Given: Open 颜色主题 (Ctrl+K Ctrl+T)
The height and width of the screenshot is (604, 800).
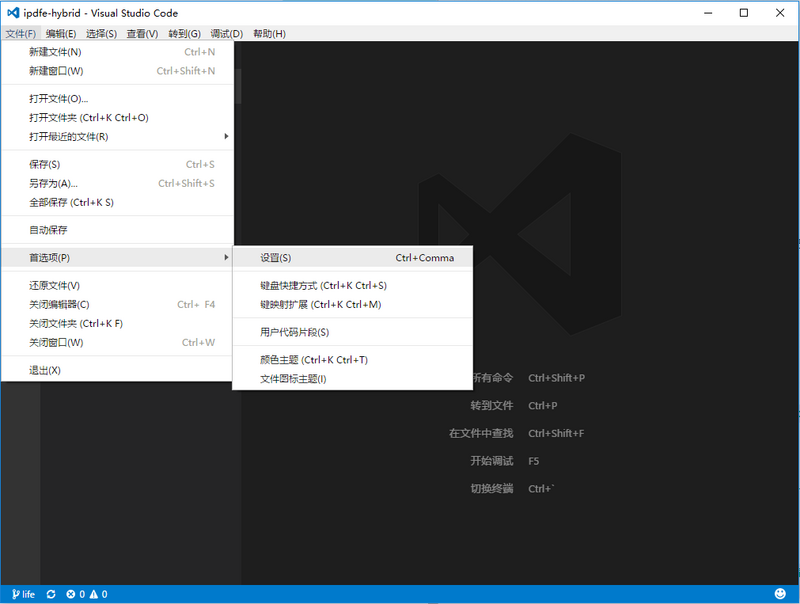Looking at the screenshot, I should pos(353,360).
